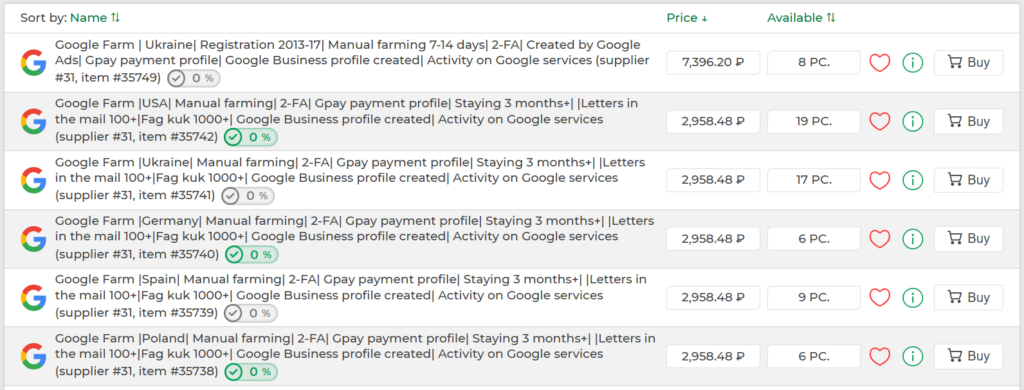
Task: Toggle 0% badge on item #35749
Action: (x=193, y=78)
